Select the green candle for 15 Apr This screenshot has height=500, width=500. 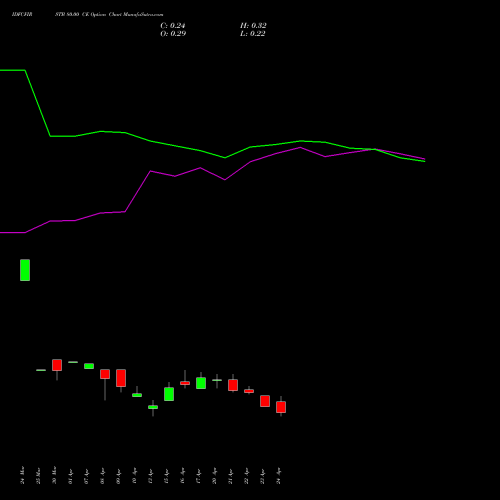pos(169,394)
